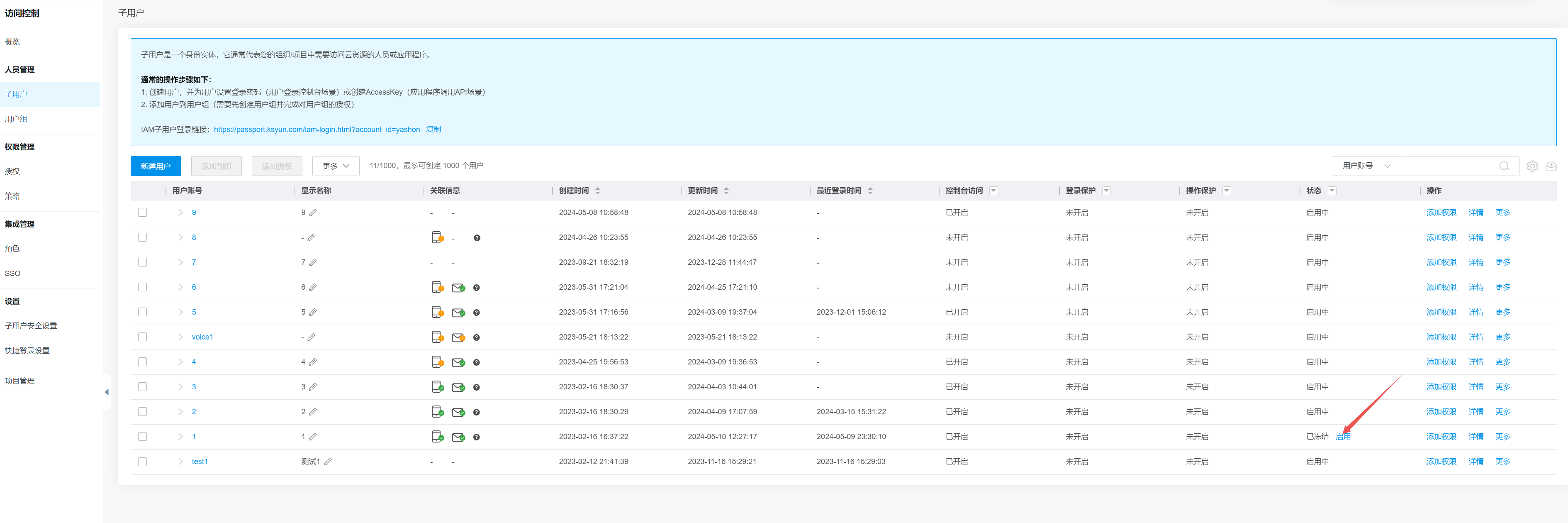Focus the user search input field

pyautogui.click(x=1449, y=166)
